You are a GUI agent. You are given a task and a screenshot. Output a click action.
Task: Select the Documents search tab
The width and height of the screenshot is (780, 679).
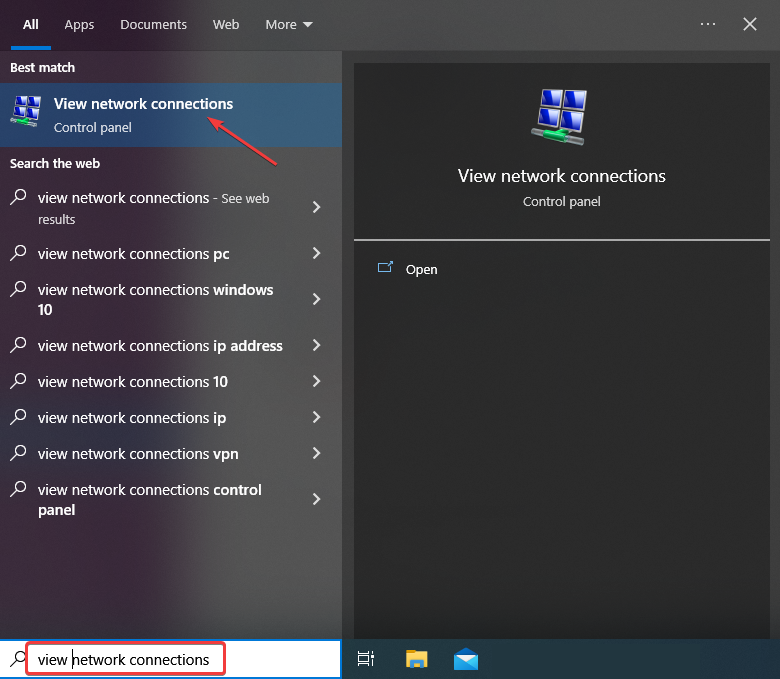point(153,25)
